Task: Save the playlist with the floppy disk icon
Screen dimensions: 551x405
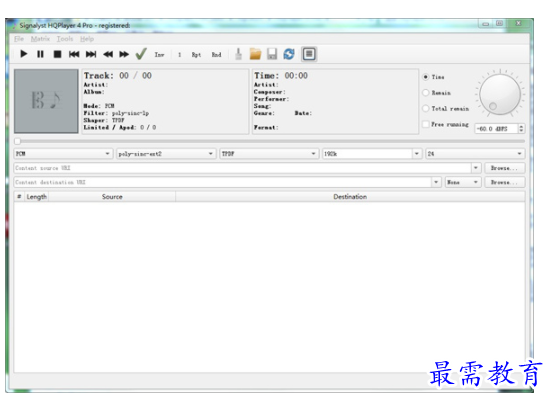Action: (x=272, y=54)
